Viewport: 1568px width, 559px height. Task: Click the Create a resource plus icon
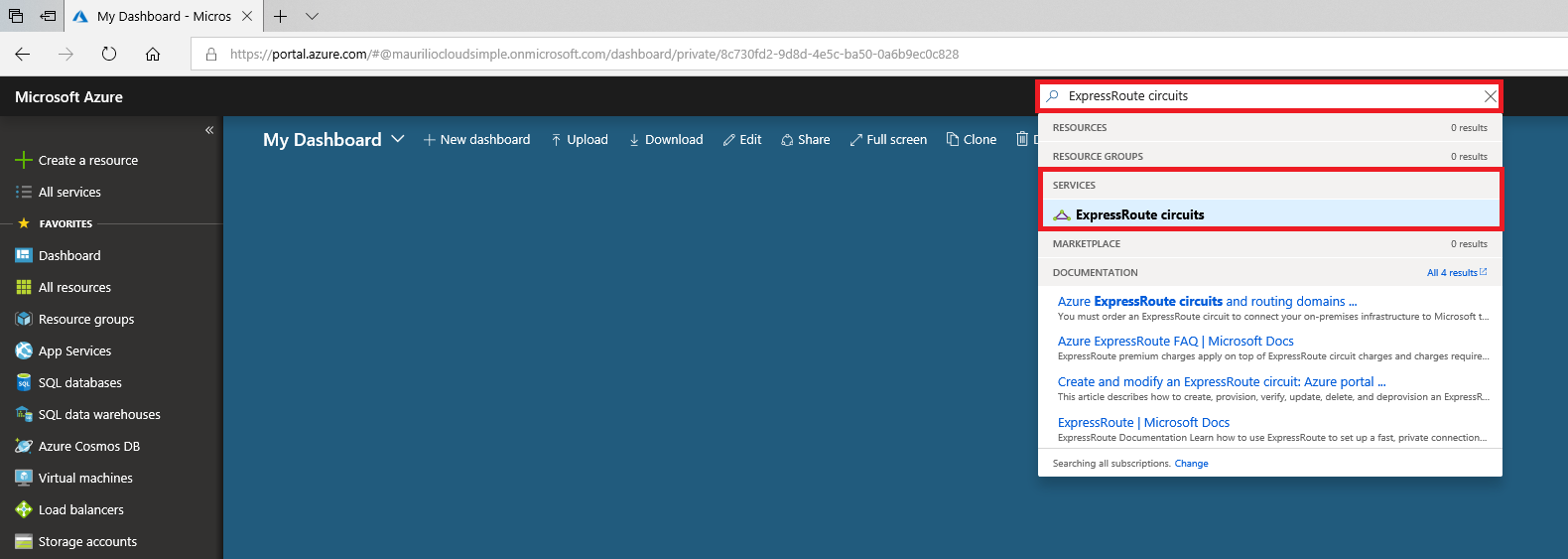click(x=24, y=160)
